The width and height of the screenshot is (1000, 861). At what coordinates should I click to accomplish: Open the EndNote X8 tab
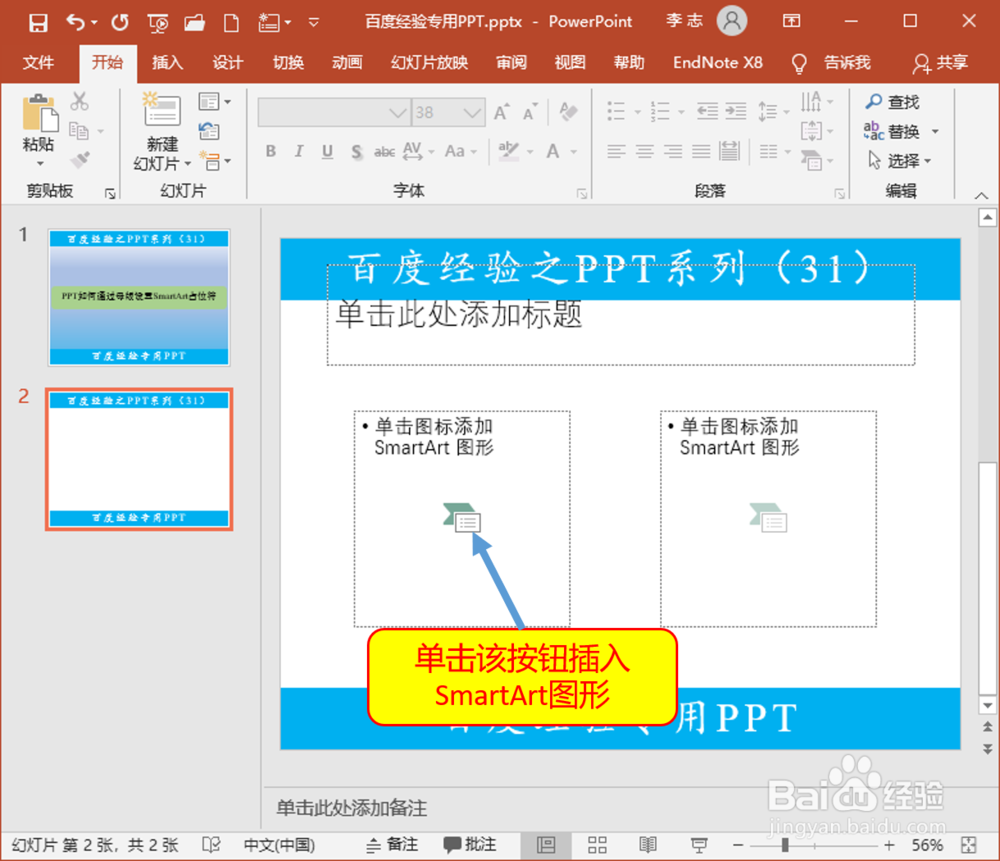(x=717, y=63)
